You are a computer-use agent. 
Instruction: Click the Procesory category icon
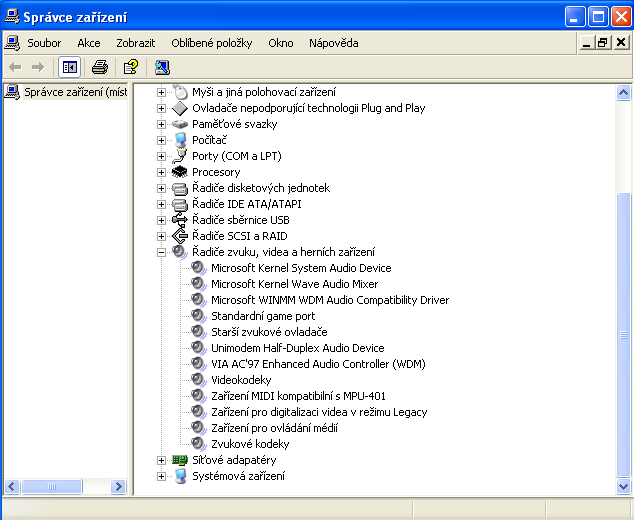click(x=180, y=172)
